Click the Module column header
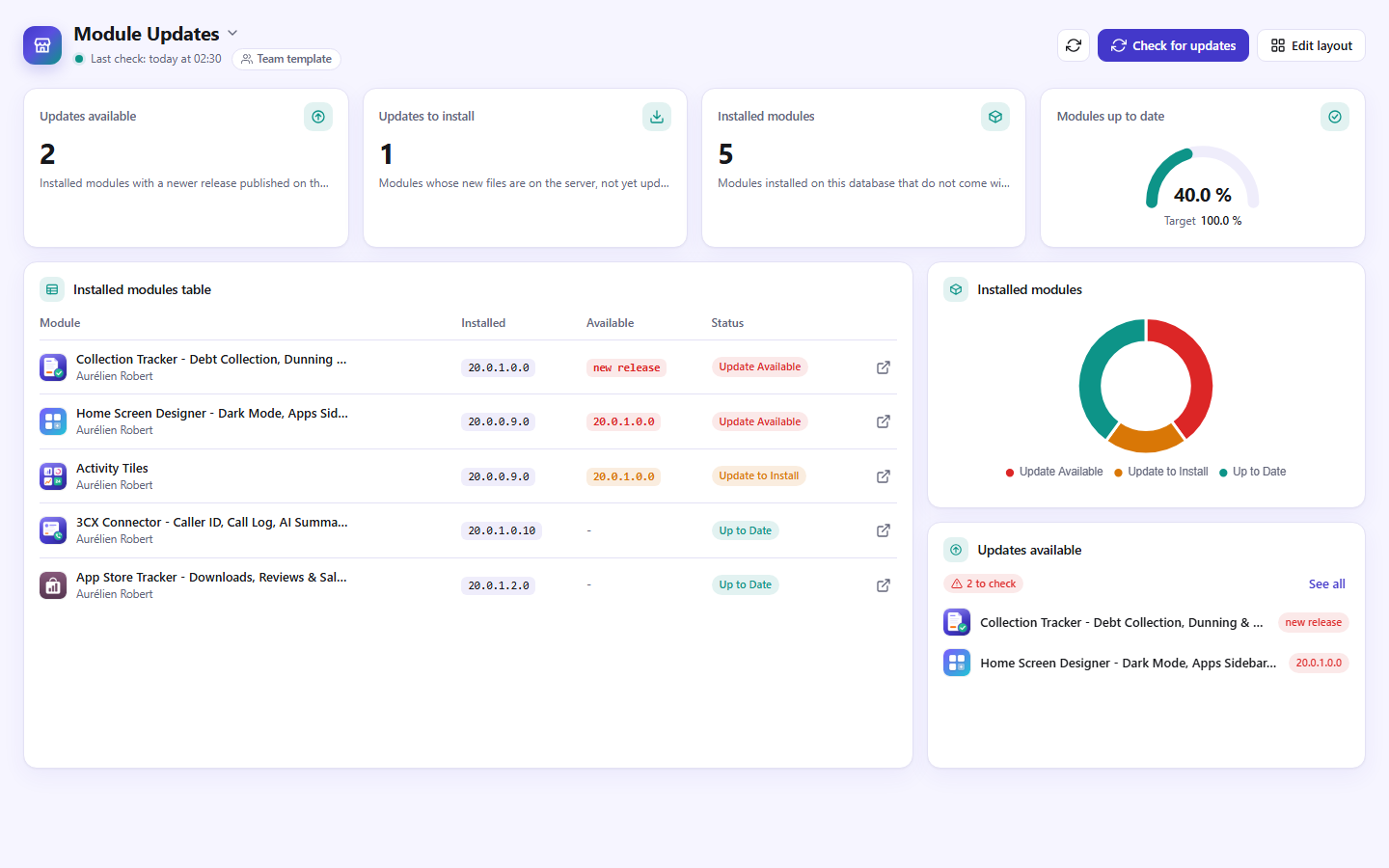Image resolution: width=1389 pixels, height=868 pixels. click(60, 323)
